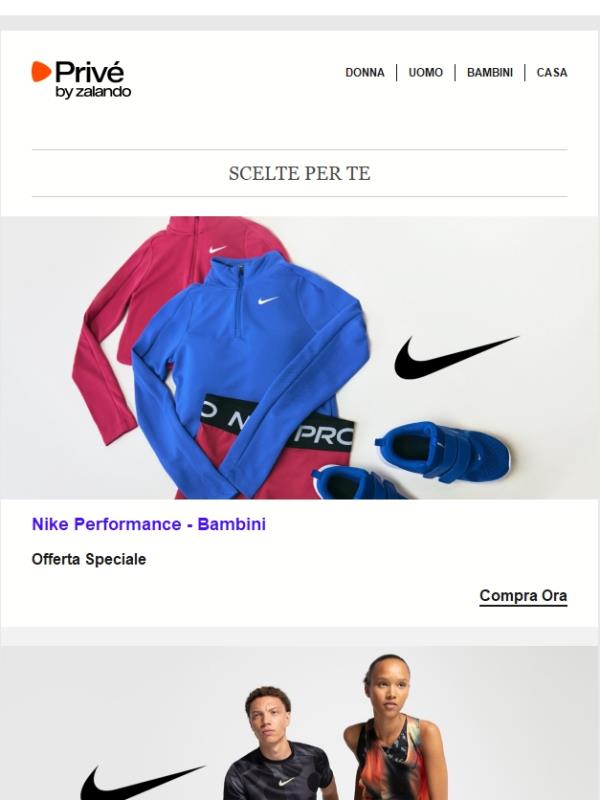This screenshot has width=600, height=800.
Task: Click the PRO waistband on the shorts
Action: pos(278,422)
